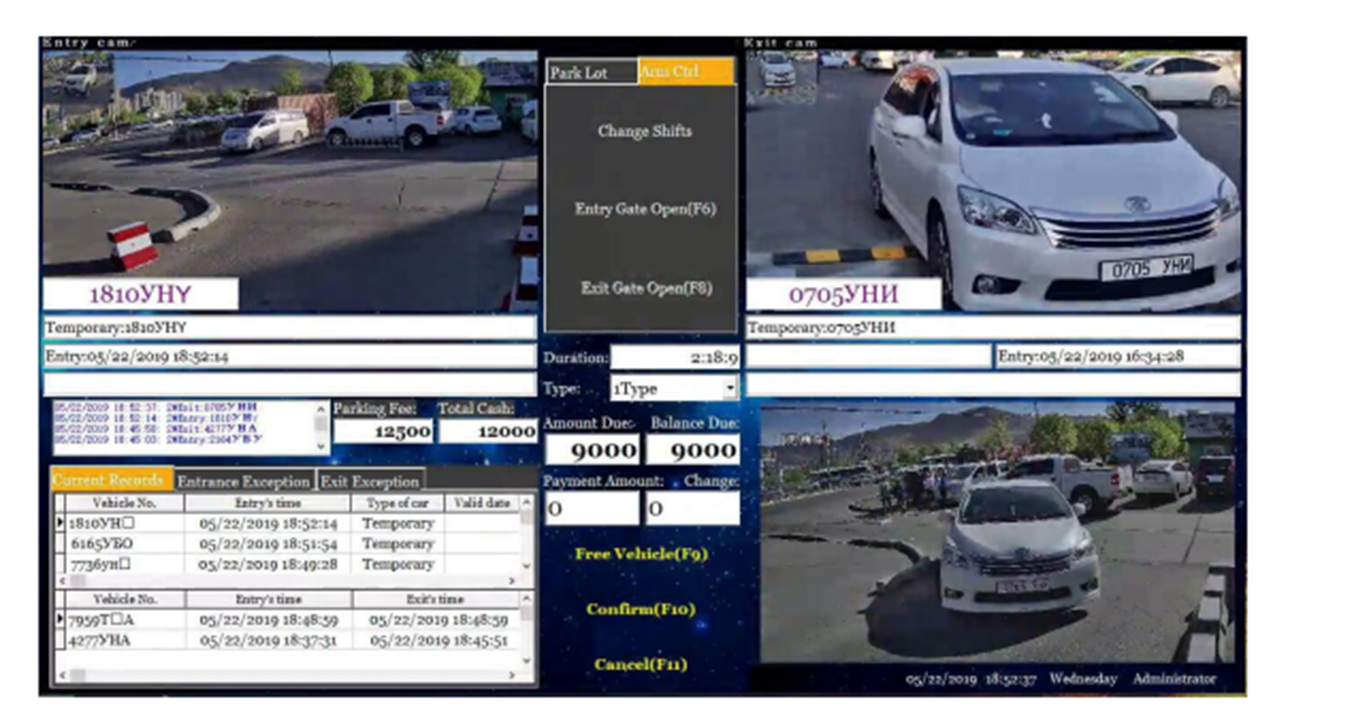The width and height of the screenshot is (1354, 708).
Task: Open the Type dropdown list
Action: tap(728, 388)
